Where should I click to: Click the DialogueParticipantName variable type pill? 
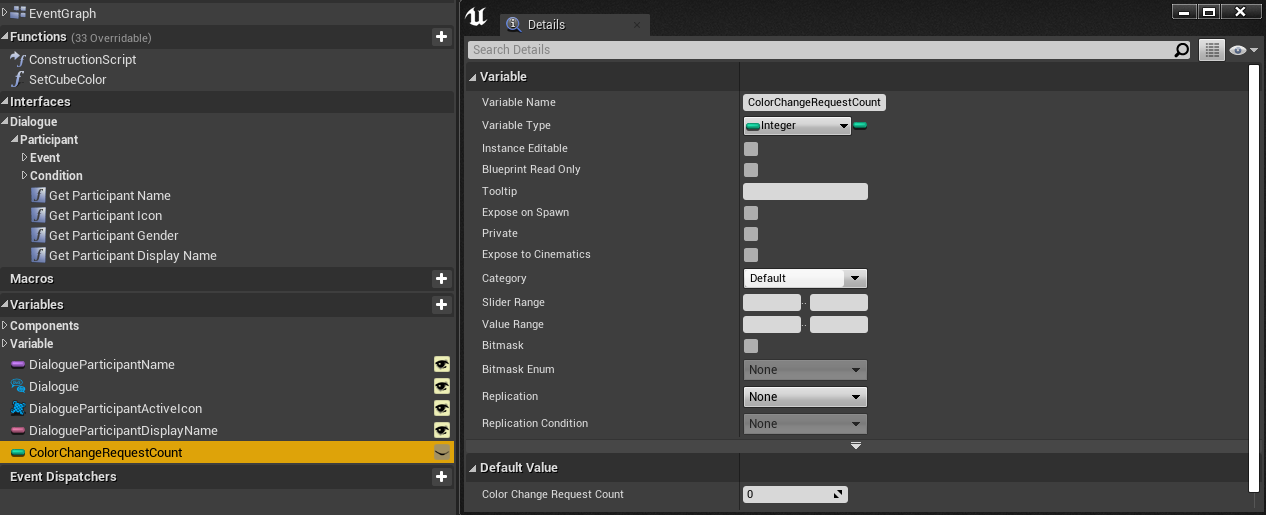click(x=18, y=365)
